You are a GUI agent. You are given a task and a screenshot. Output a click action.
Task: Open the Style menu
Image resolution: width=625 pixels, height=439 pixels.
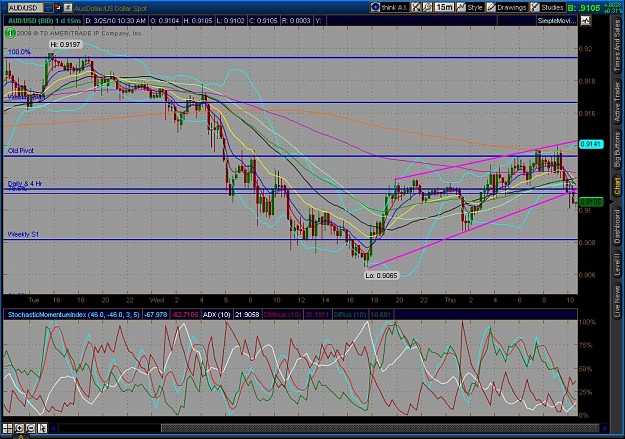pos(470,7)
